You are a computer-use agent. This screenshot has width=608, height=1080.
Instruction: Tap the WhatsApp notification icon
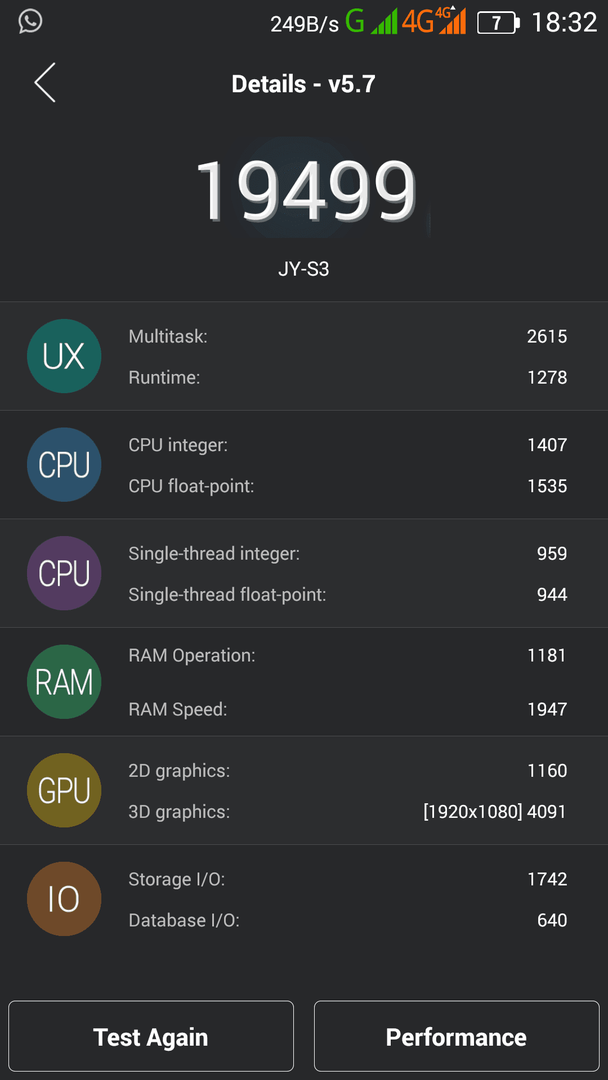(x=30, y=21)
